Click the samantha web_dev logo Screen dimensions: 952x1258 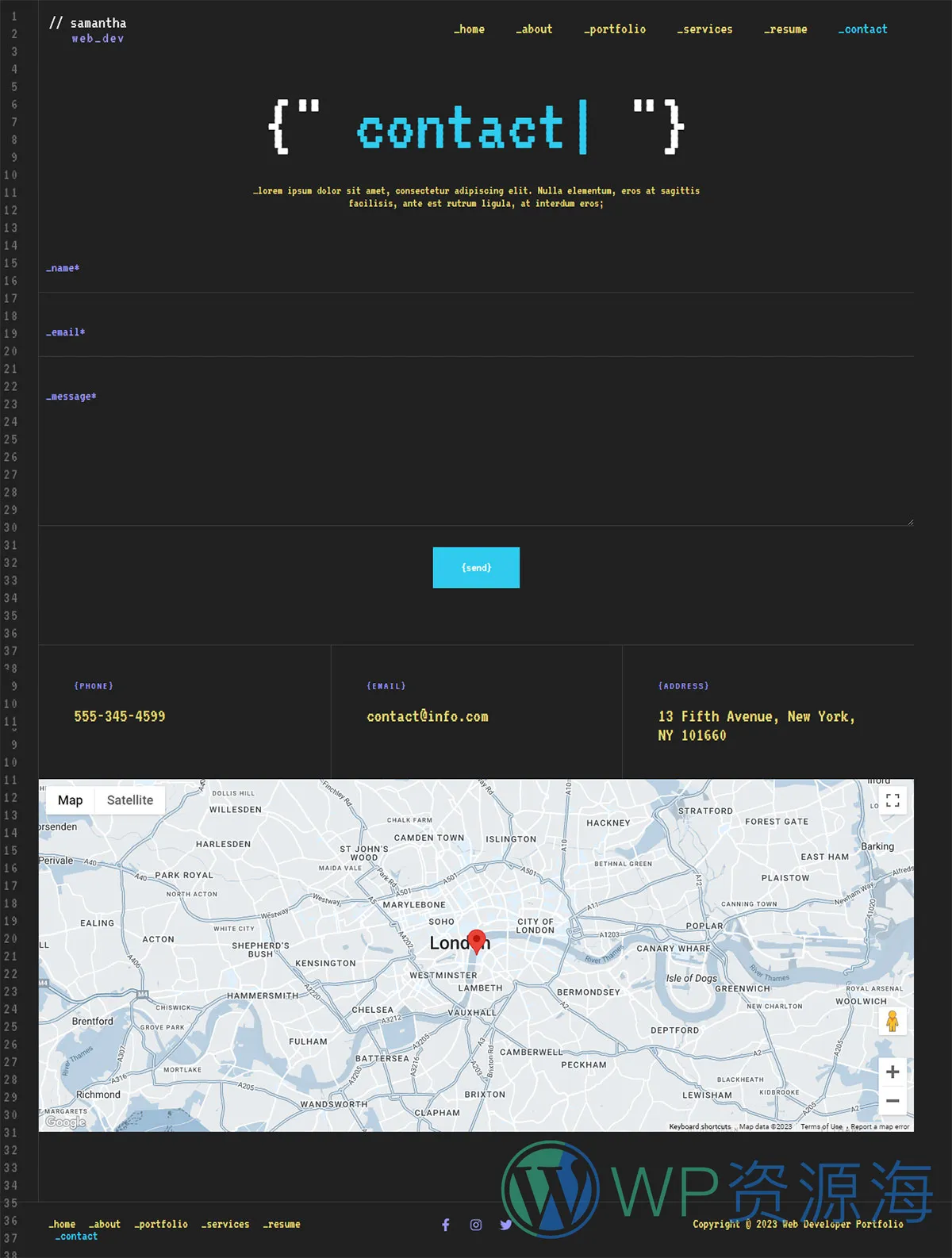coord(89,30)
